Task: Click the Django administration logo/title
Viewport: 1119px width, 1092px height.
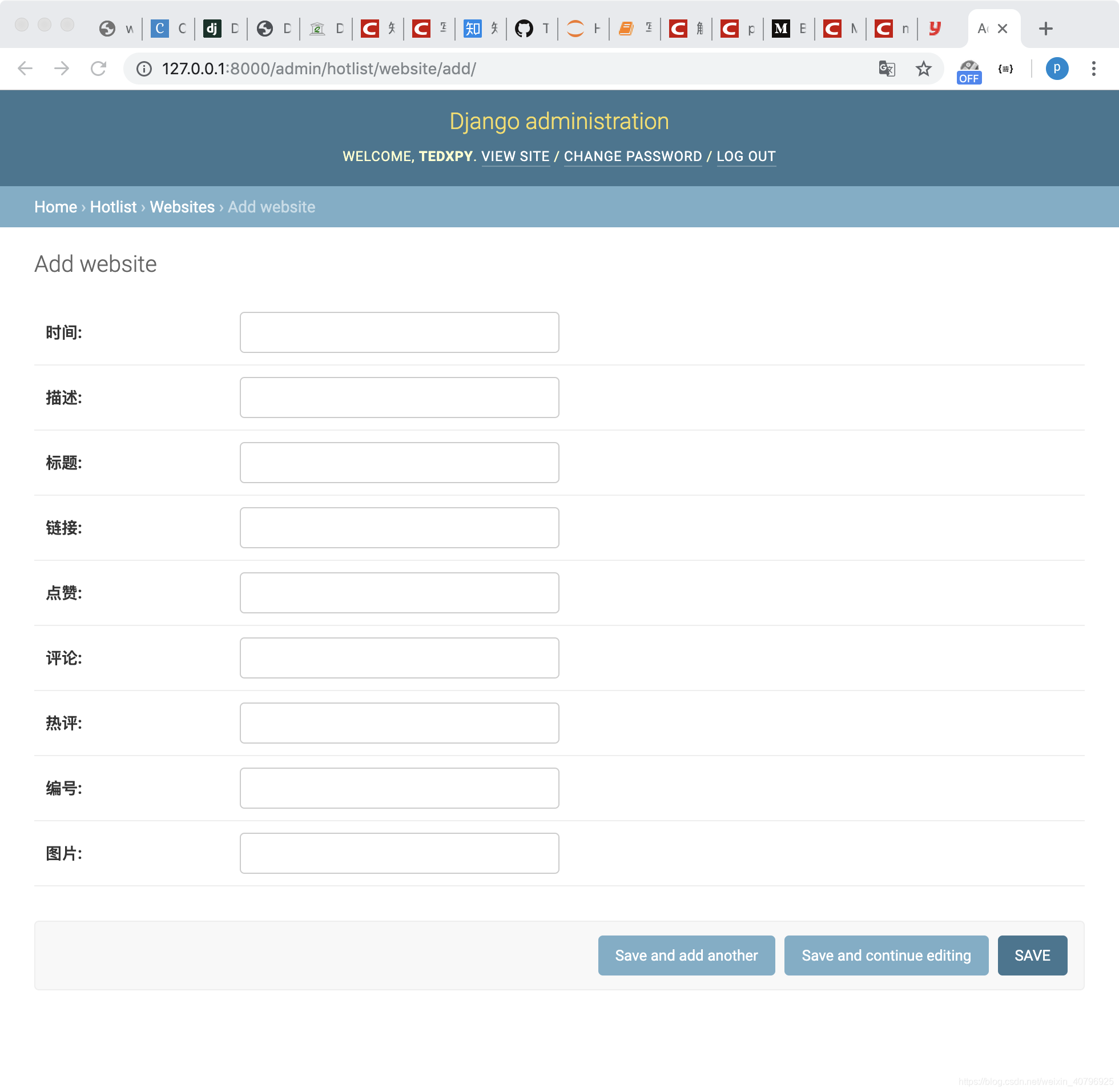Action: pos(559,121)
